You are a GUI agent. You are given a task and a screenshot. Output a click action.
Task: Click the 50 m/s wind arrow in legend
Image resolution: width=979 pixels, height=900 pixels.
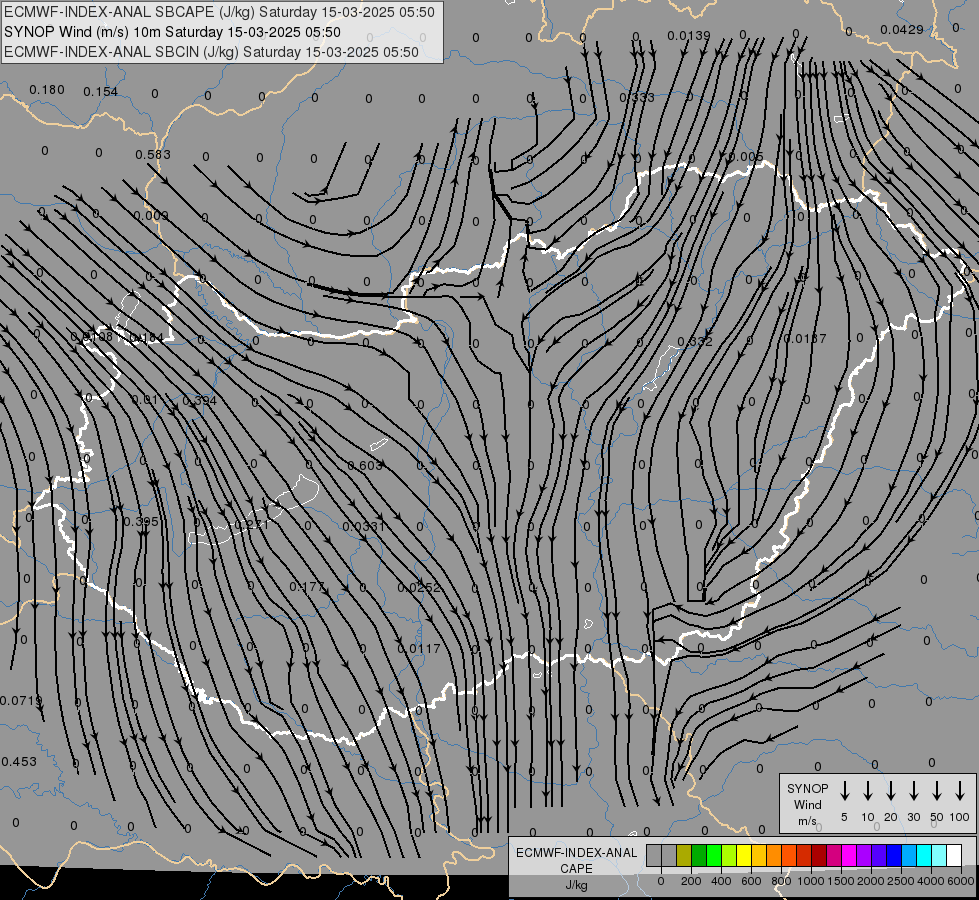(x=937, y=791)
